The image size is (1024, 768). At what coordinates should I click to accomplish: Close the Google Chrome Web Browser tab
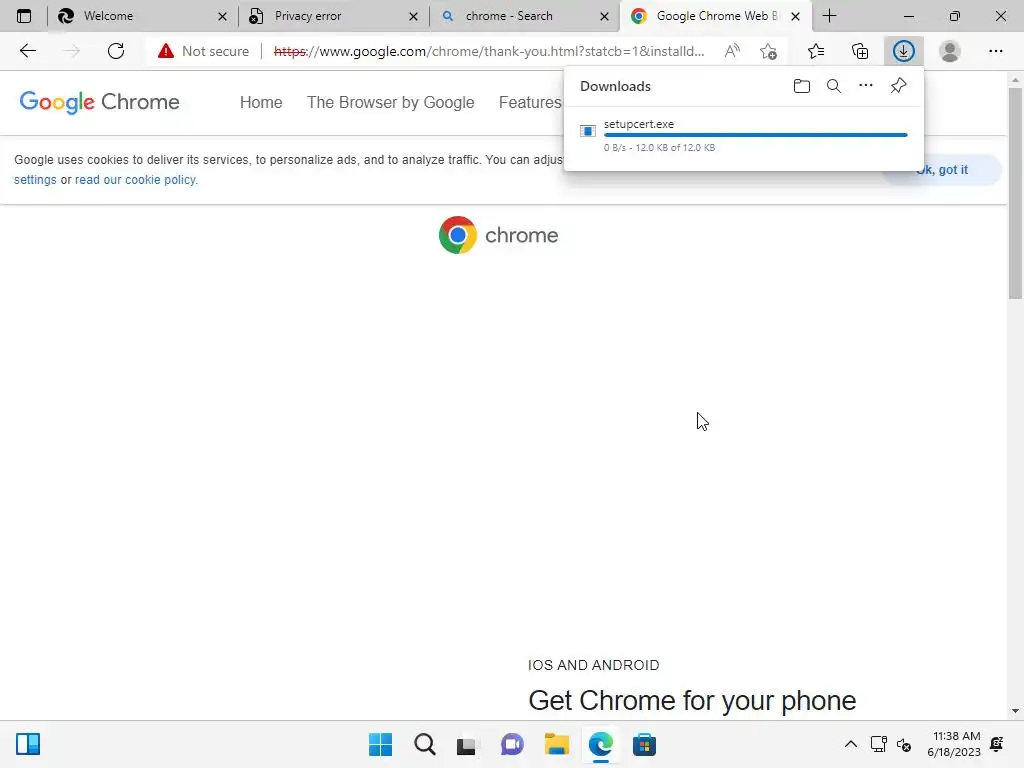795,16
